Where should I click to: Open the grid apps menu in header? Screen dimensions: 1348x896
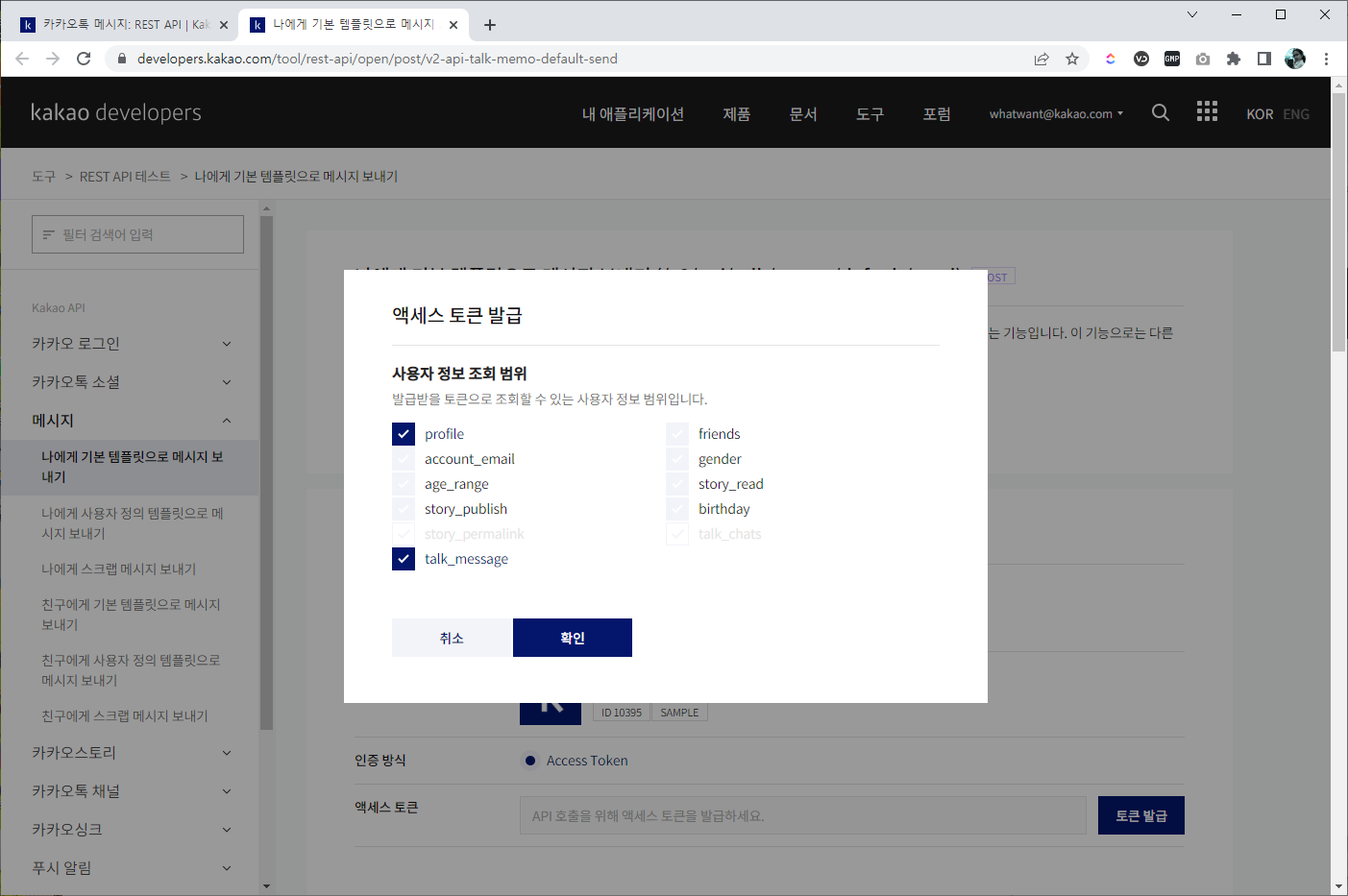coord(1207,111)
